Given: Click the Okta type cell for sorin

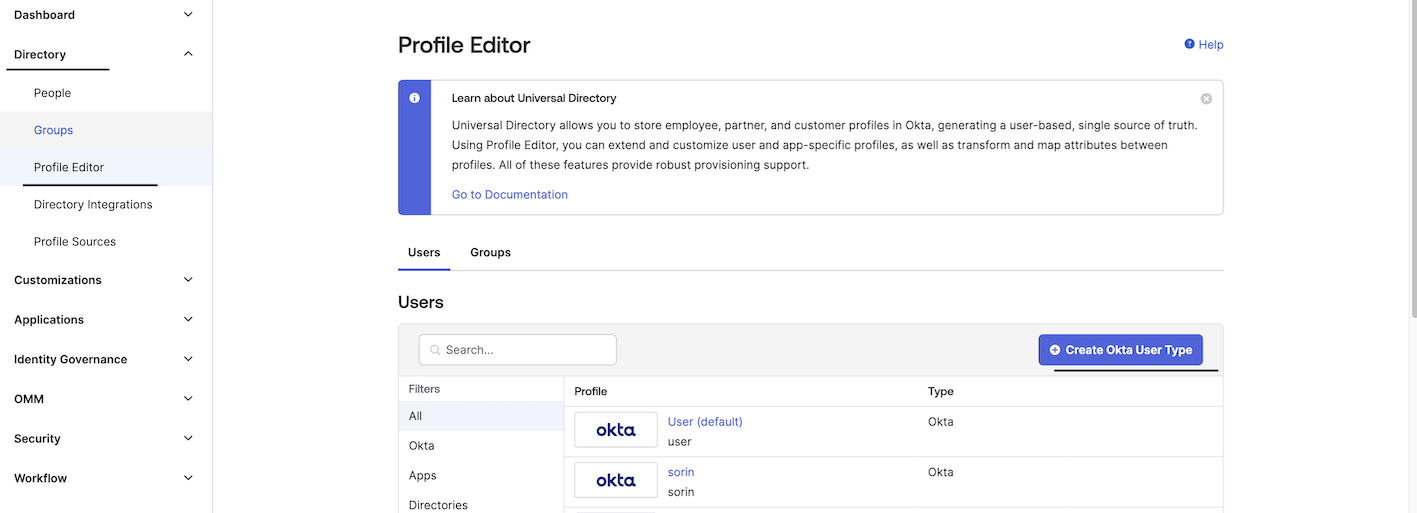Looking at the screenshot, I should [x=941, y=472].
